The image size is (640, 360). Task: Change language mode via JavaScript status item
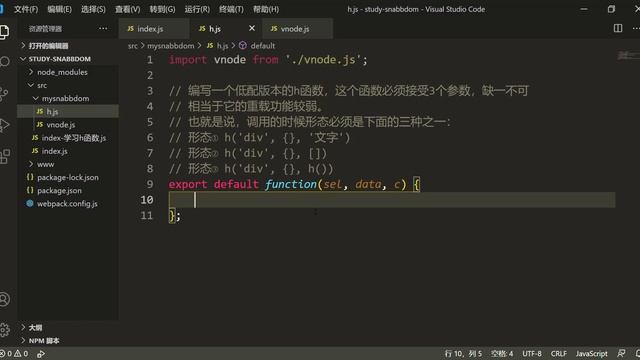click(591, 353)
